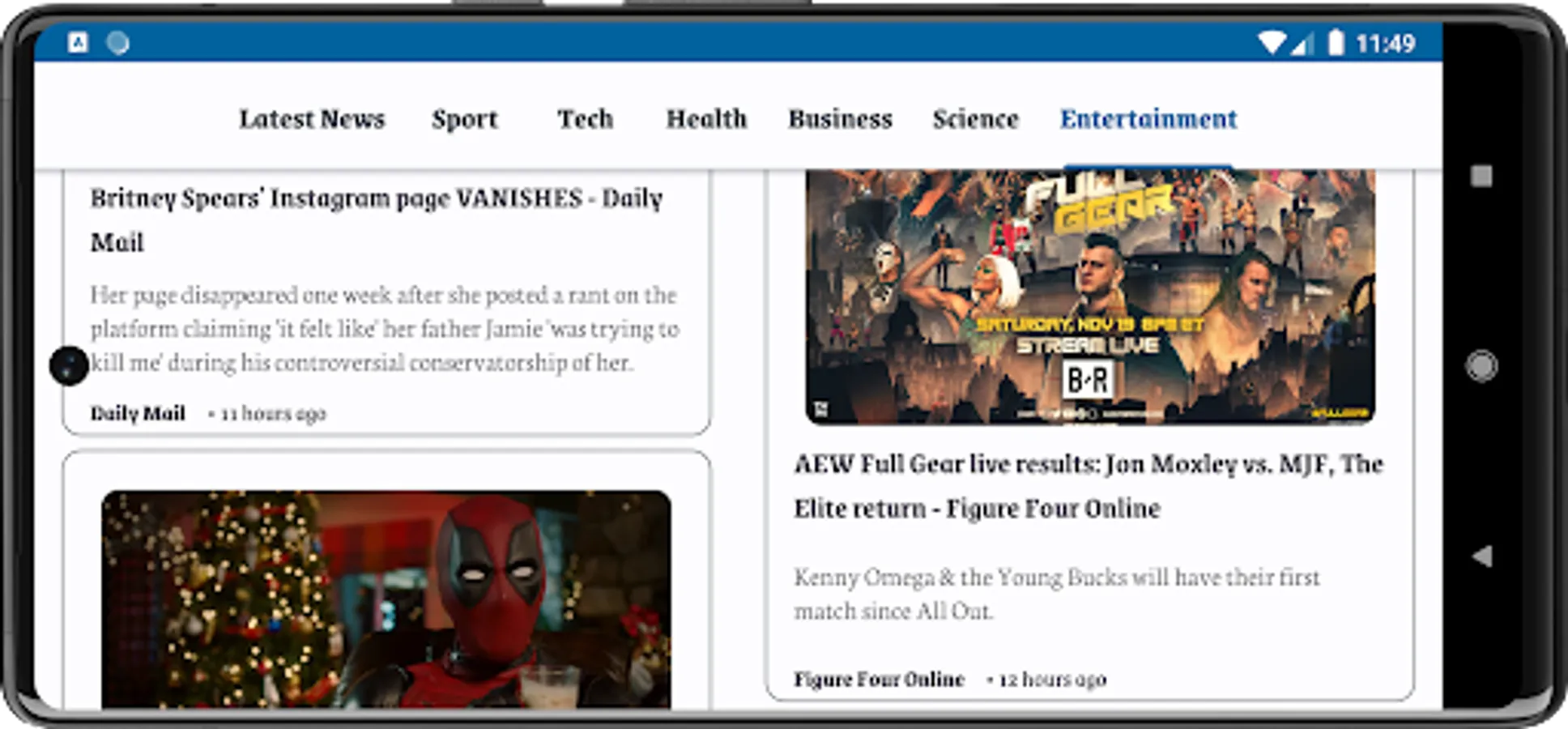Select the Entertainment tab
This screenshot has width=1568, height=729.
point(1148,119)
